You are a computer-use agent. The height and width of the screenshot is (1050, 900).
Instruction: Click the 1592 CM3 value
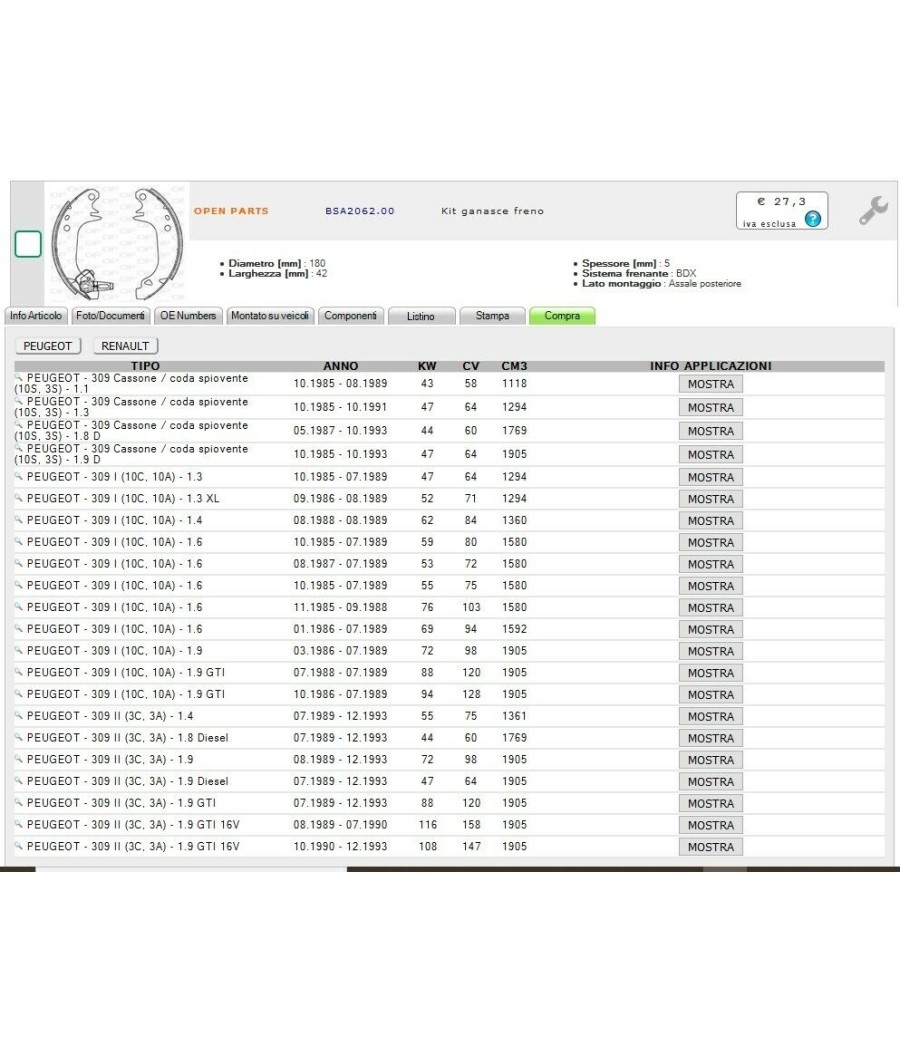pyautogui.click(x=514, y=629)
